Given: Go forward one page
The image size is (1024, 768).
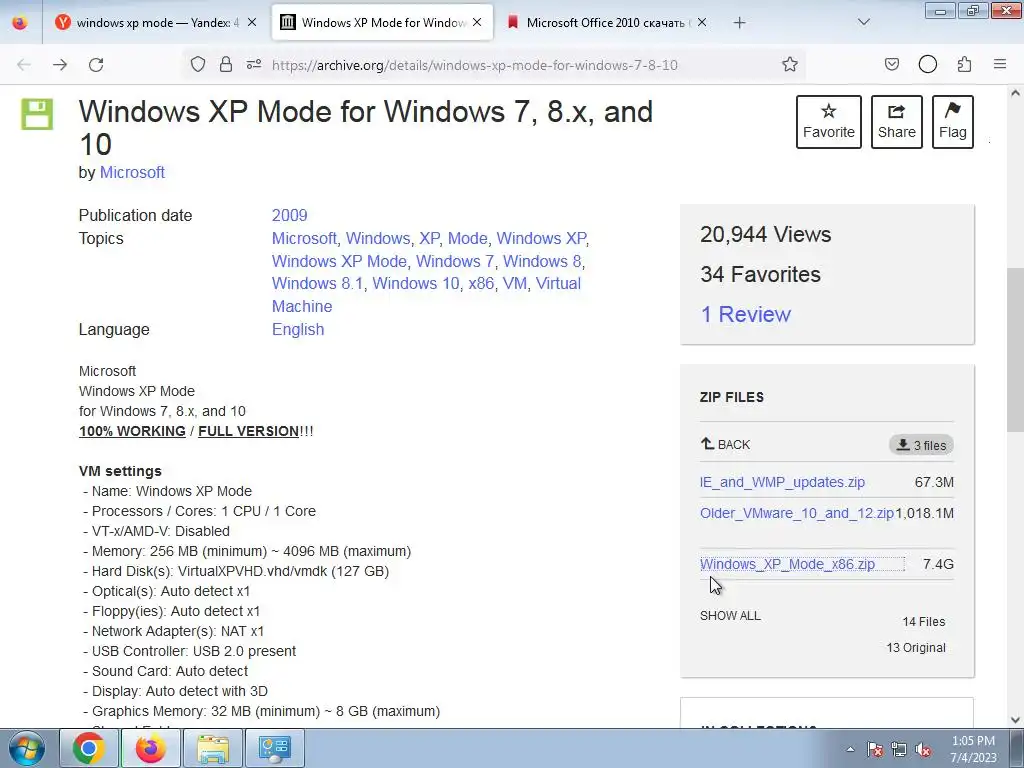Looking at the screenshot, I should click(x=60, y=65).
